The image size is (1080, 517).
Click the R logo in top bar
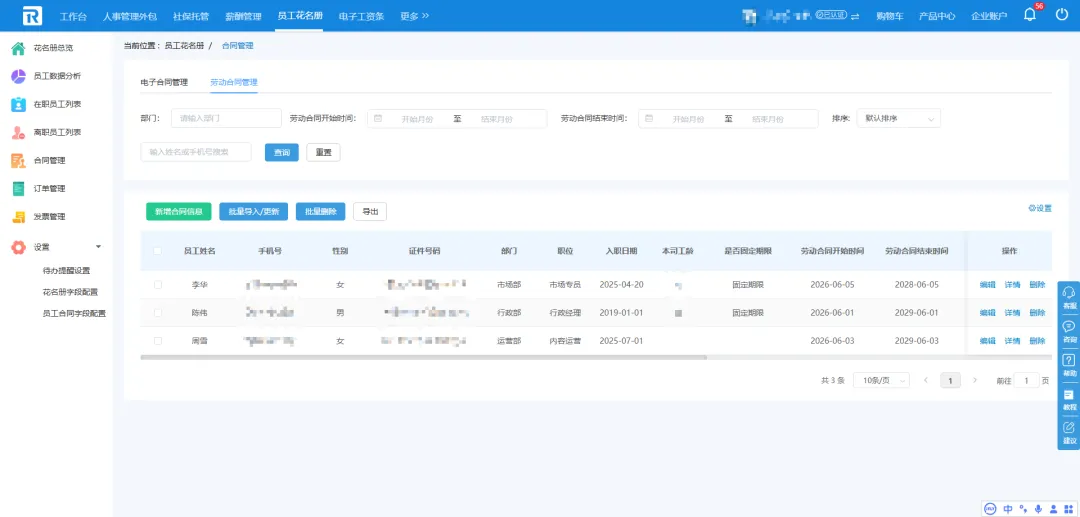click(32, 15)
